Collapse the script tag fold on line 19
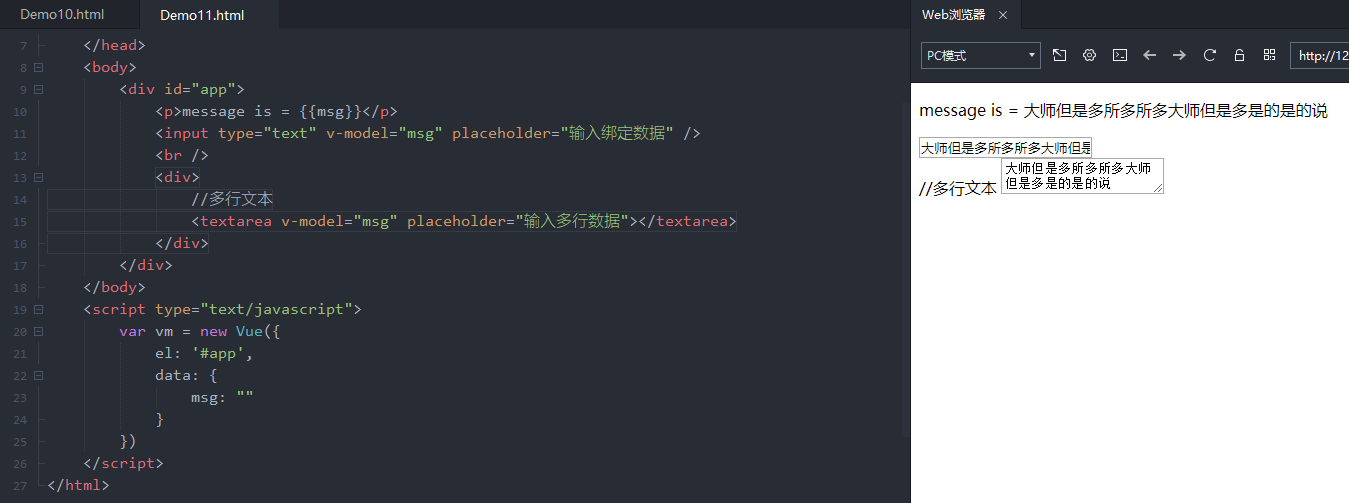 tap(39, 309)
